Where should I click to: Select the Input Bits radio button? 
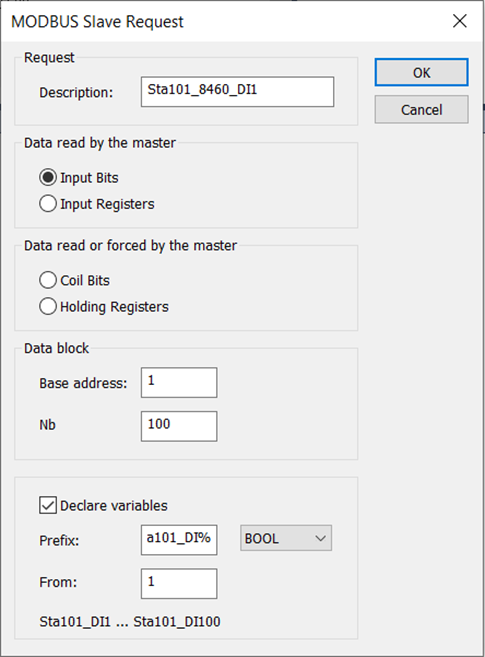click(x=48, y=178)
